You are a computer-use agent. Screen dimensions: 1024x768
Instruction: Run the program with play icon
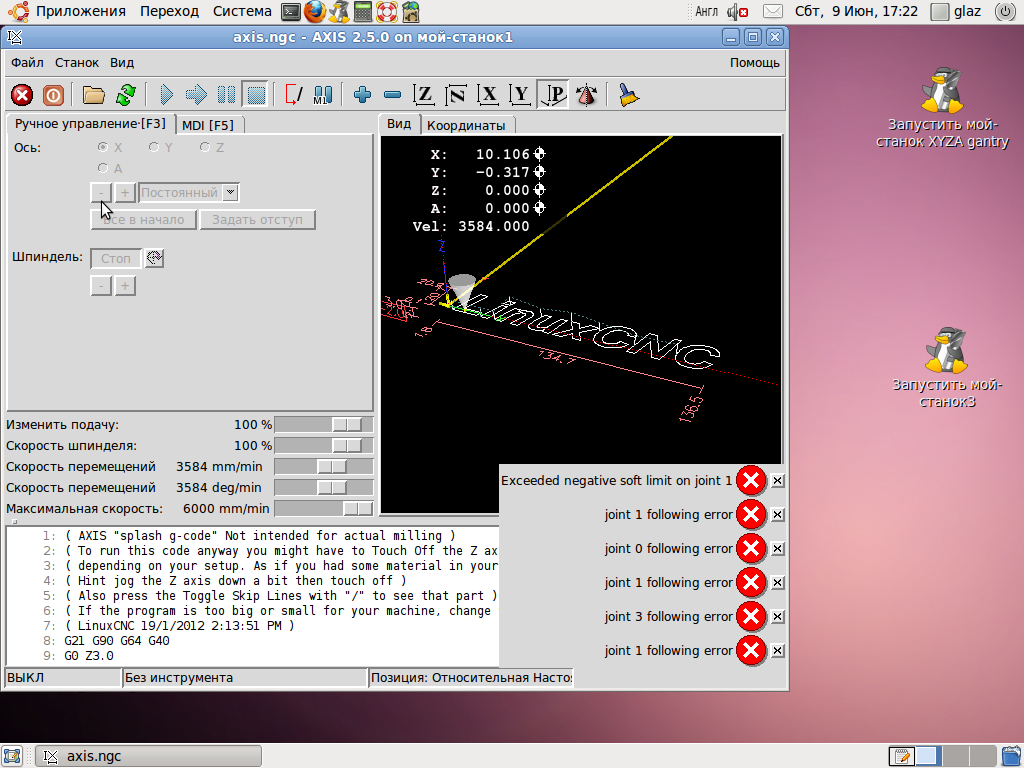click(167, 95)
